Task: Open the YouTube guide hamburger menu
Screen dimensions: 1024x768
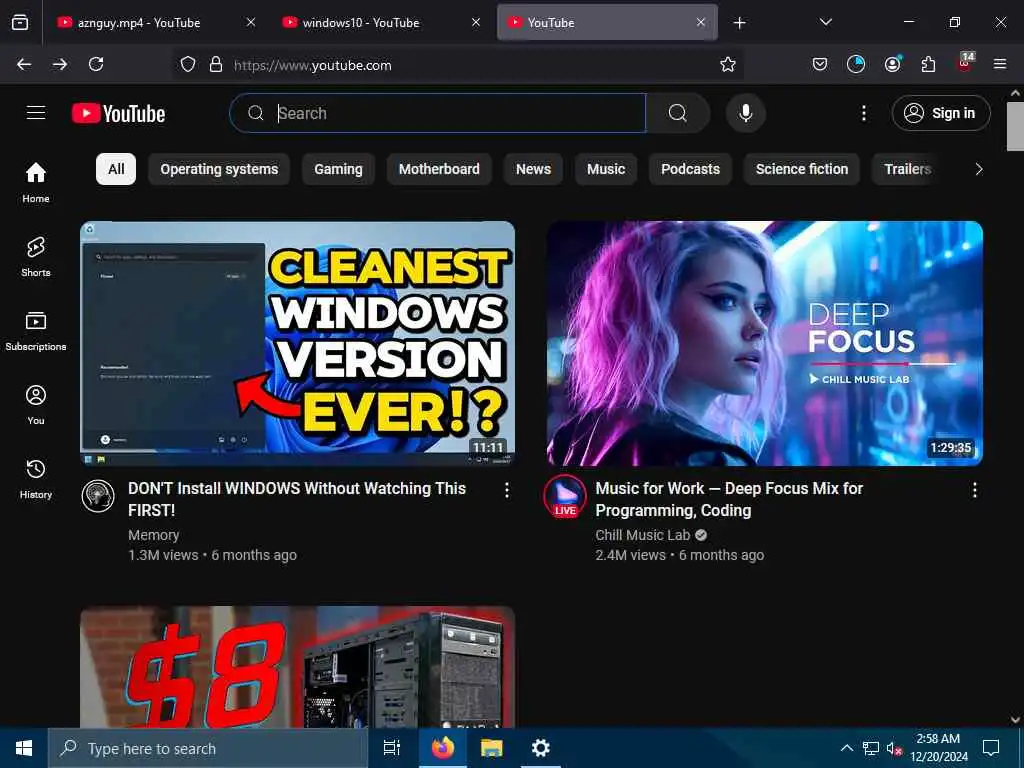Action: pyautogui.click(x=36, y=113)
